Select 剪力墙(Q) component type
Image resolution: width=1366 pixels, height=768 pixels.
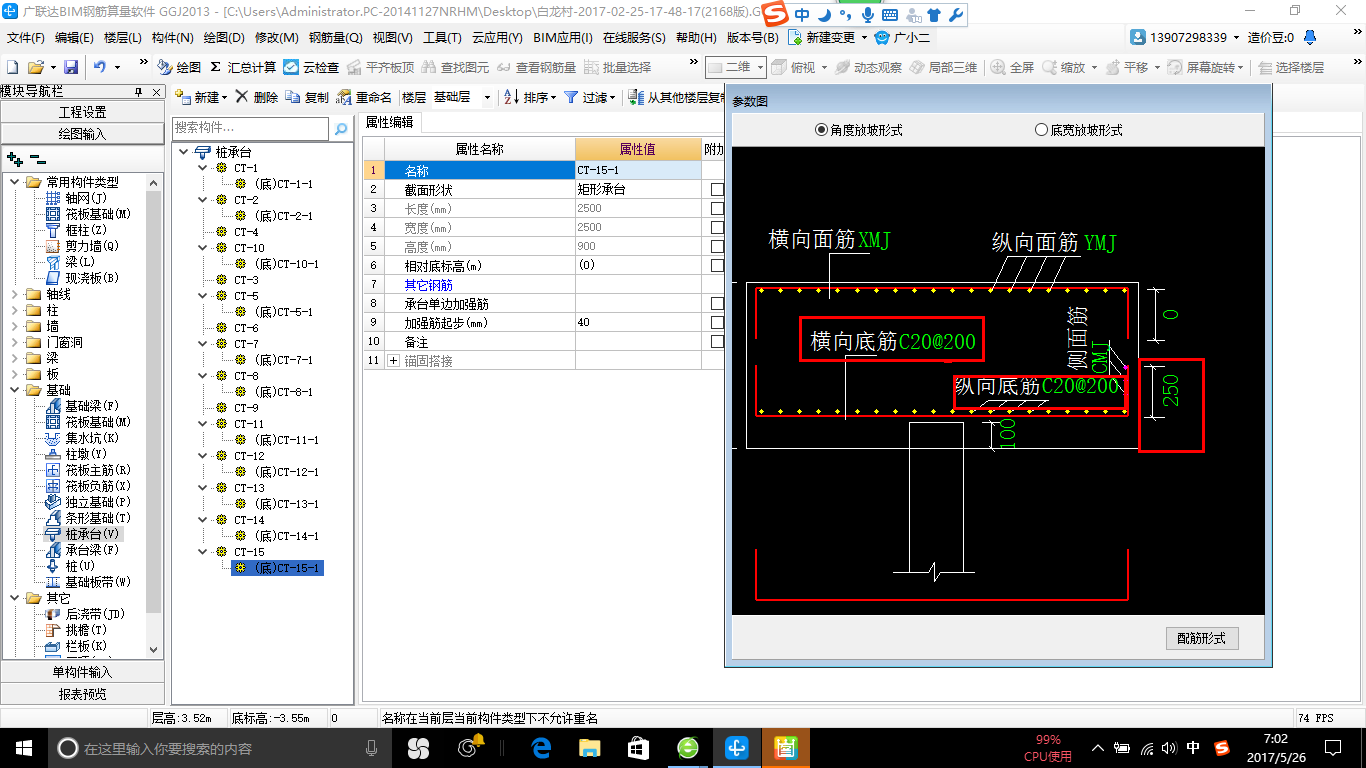[81, 246]
